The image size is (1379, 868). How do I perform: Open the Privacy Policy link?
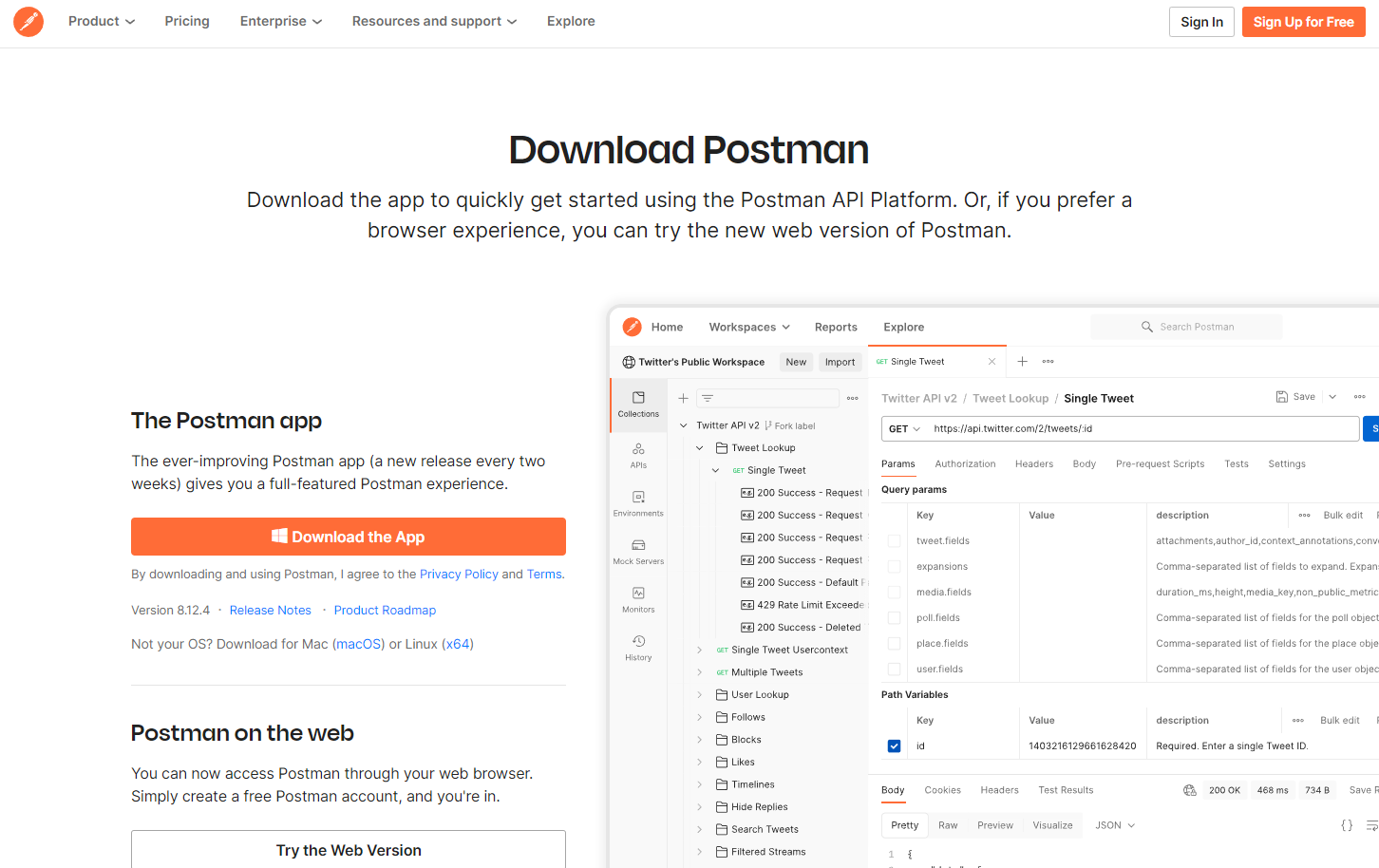[459, 574]
